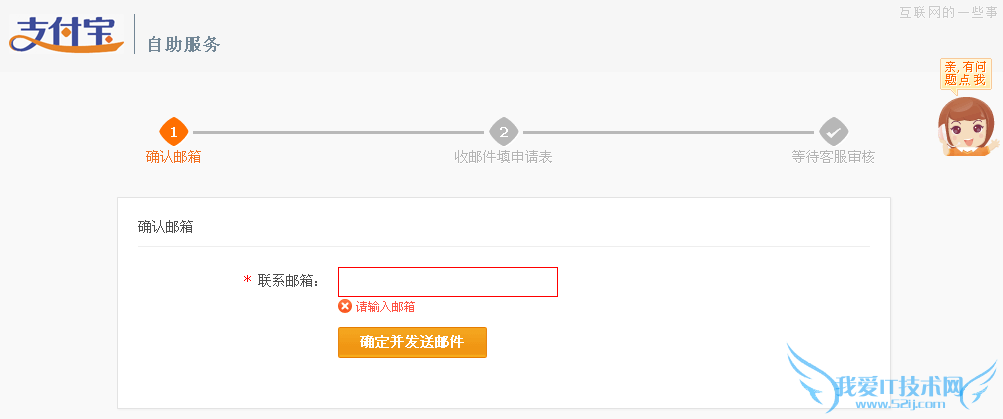The image size is (1003, 419).
Task: Click the 确认邮箱 section heading
Action: (x=165, y=227)
